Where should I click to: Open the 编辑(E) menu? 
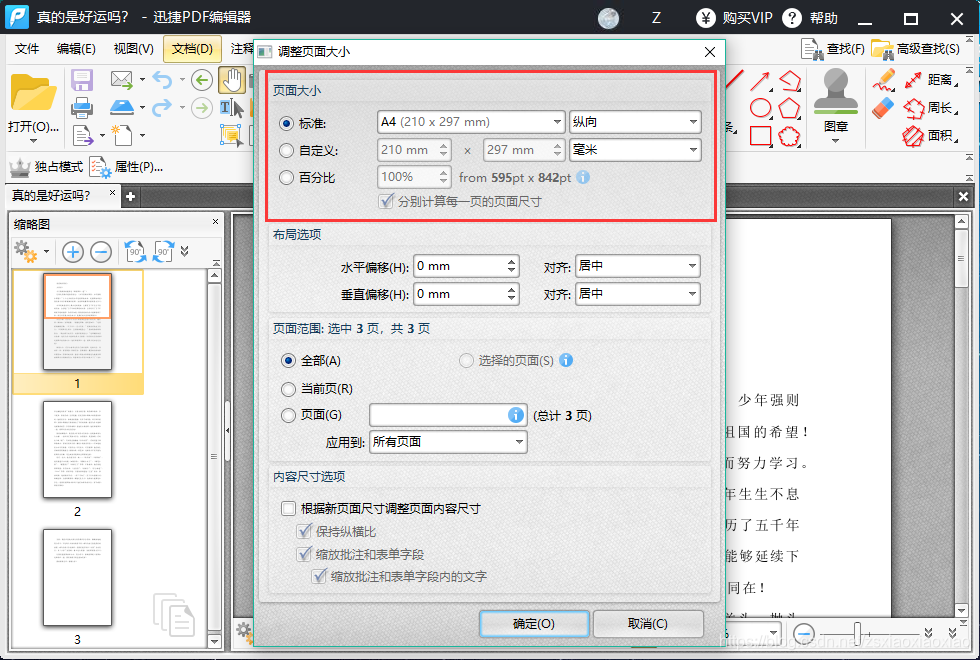point(76,49)
